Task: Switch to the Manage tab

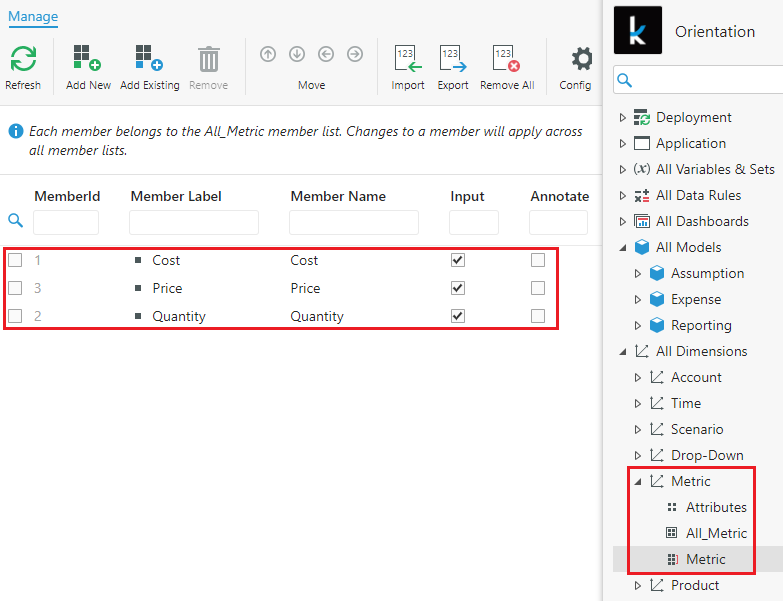Action: 33,16
